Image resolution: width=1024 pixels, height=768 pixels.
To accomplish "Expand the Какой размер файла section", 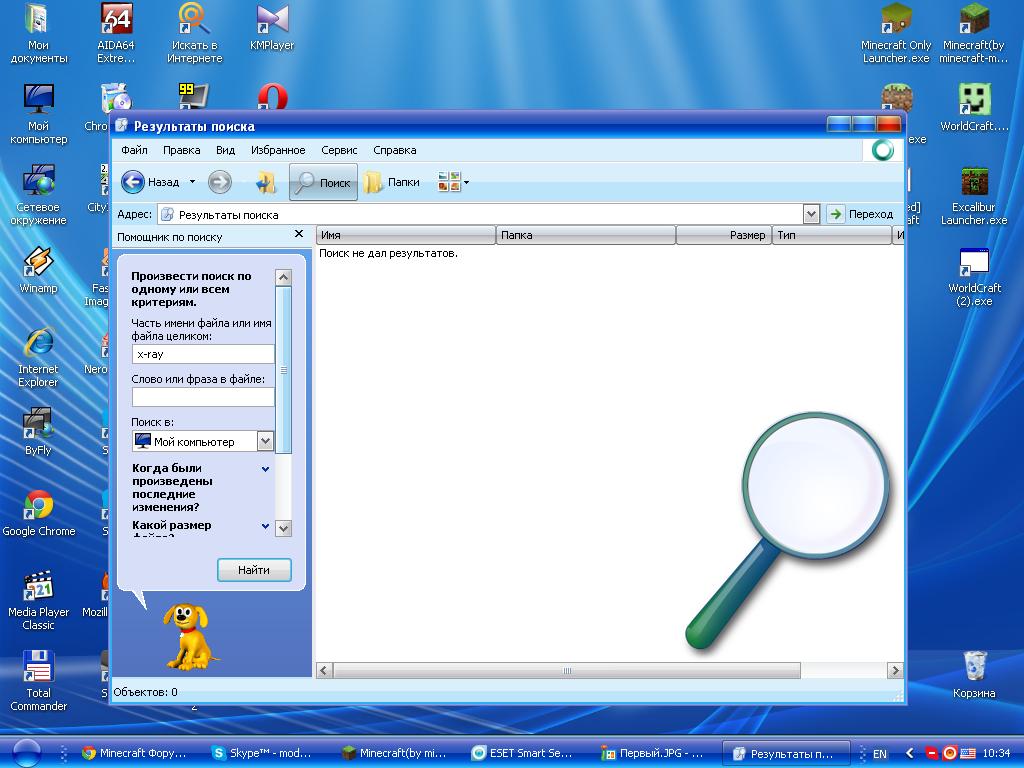I will click(265, 526).
